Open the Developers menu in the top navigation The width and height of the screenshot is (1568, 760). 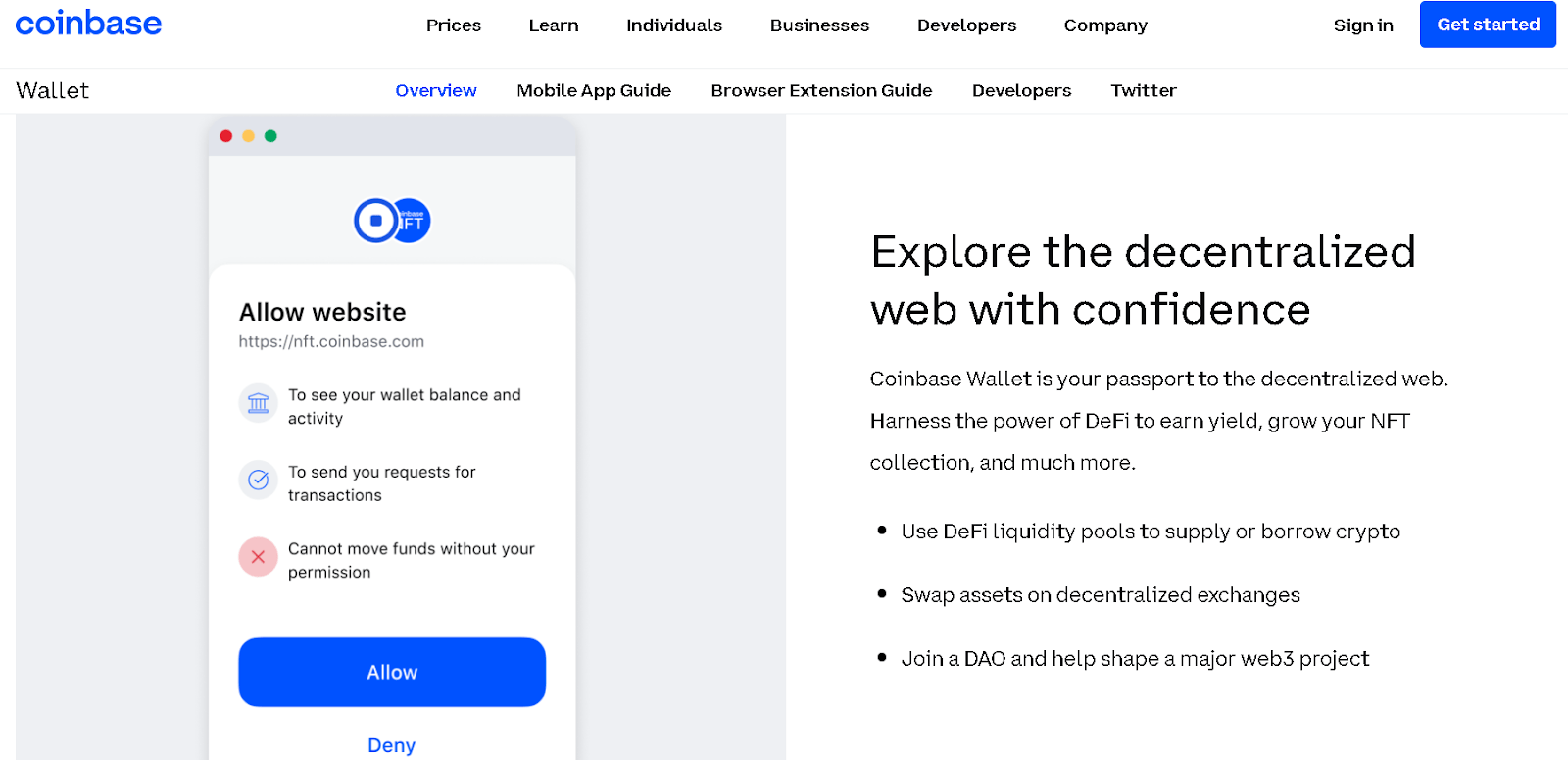click(x=966, y=25)
